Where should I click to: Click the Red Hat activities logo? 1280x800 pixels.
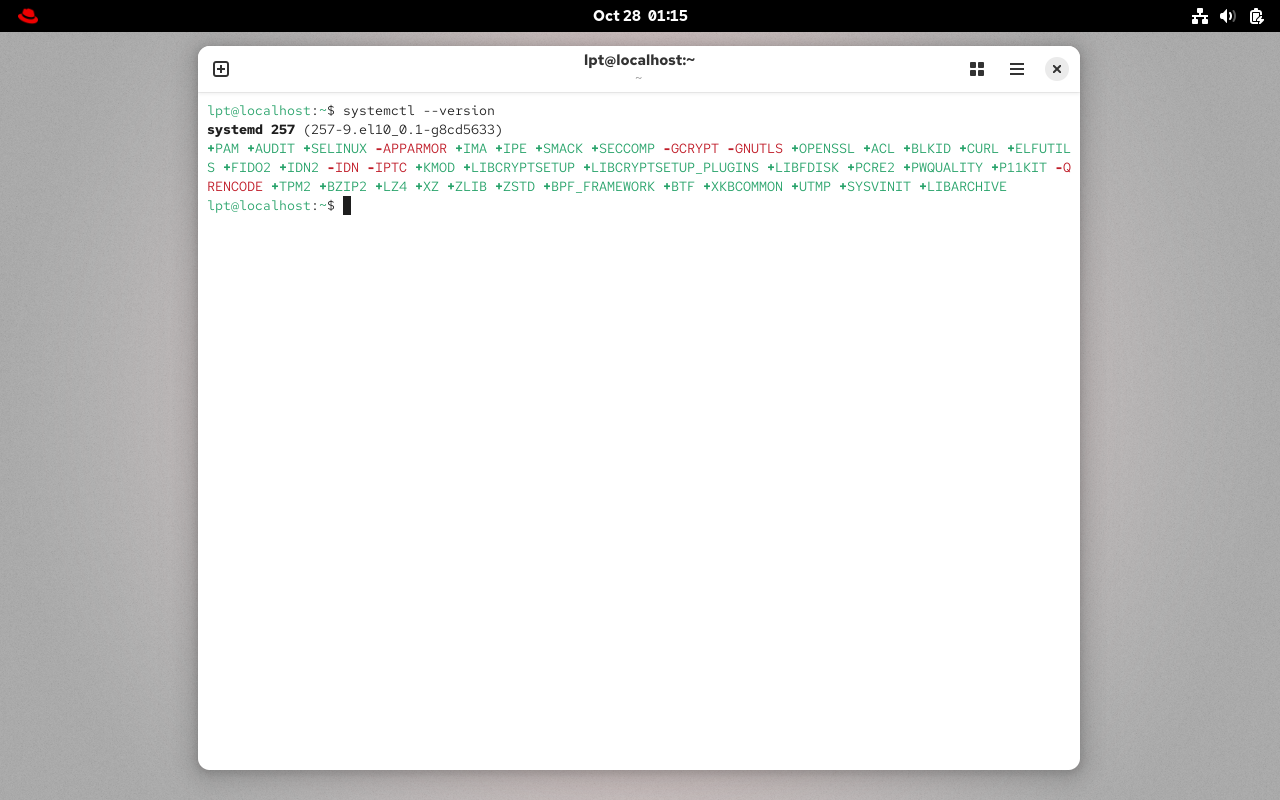click(27, 15)
